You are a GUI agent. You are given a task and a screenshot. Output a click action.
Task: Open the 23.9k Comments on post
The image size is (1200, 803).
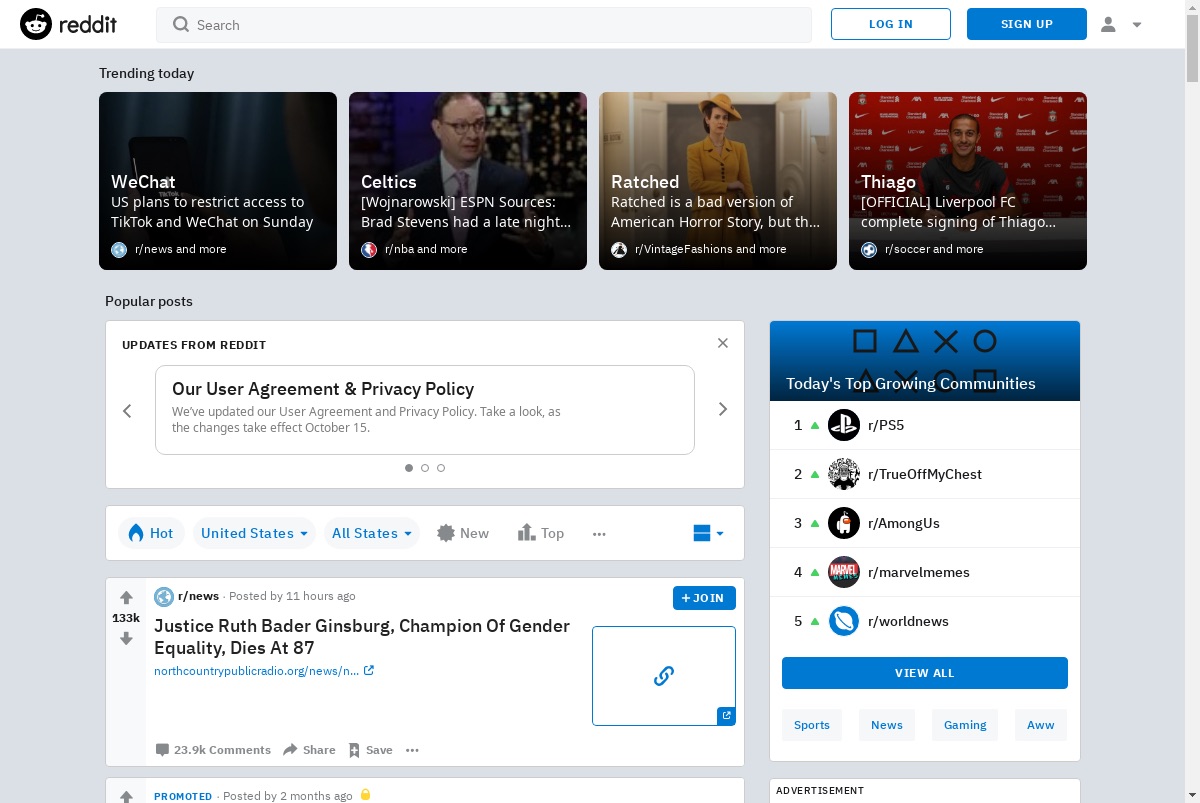coord(213,750)
